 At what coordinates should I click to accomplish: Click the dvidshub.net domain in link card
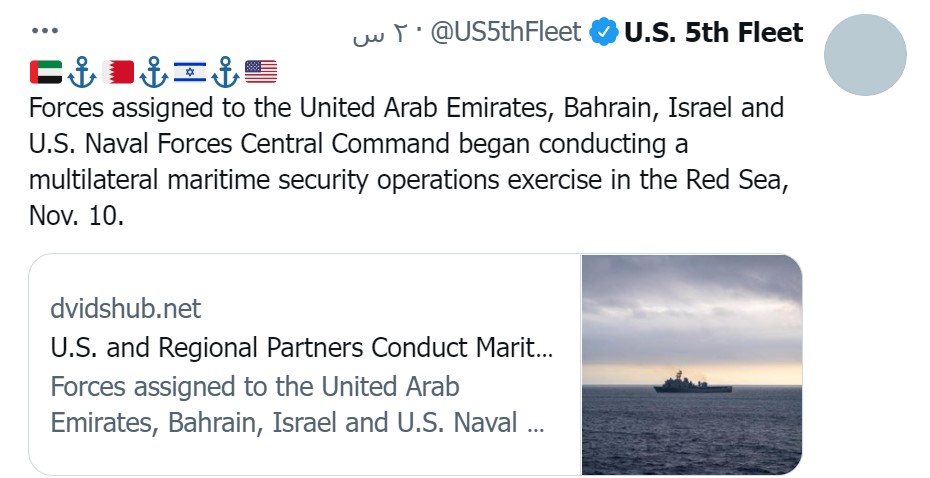pos(125,308)
